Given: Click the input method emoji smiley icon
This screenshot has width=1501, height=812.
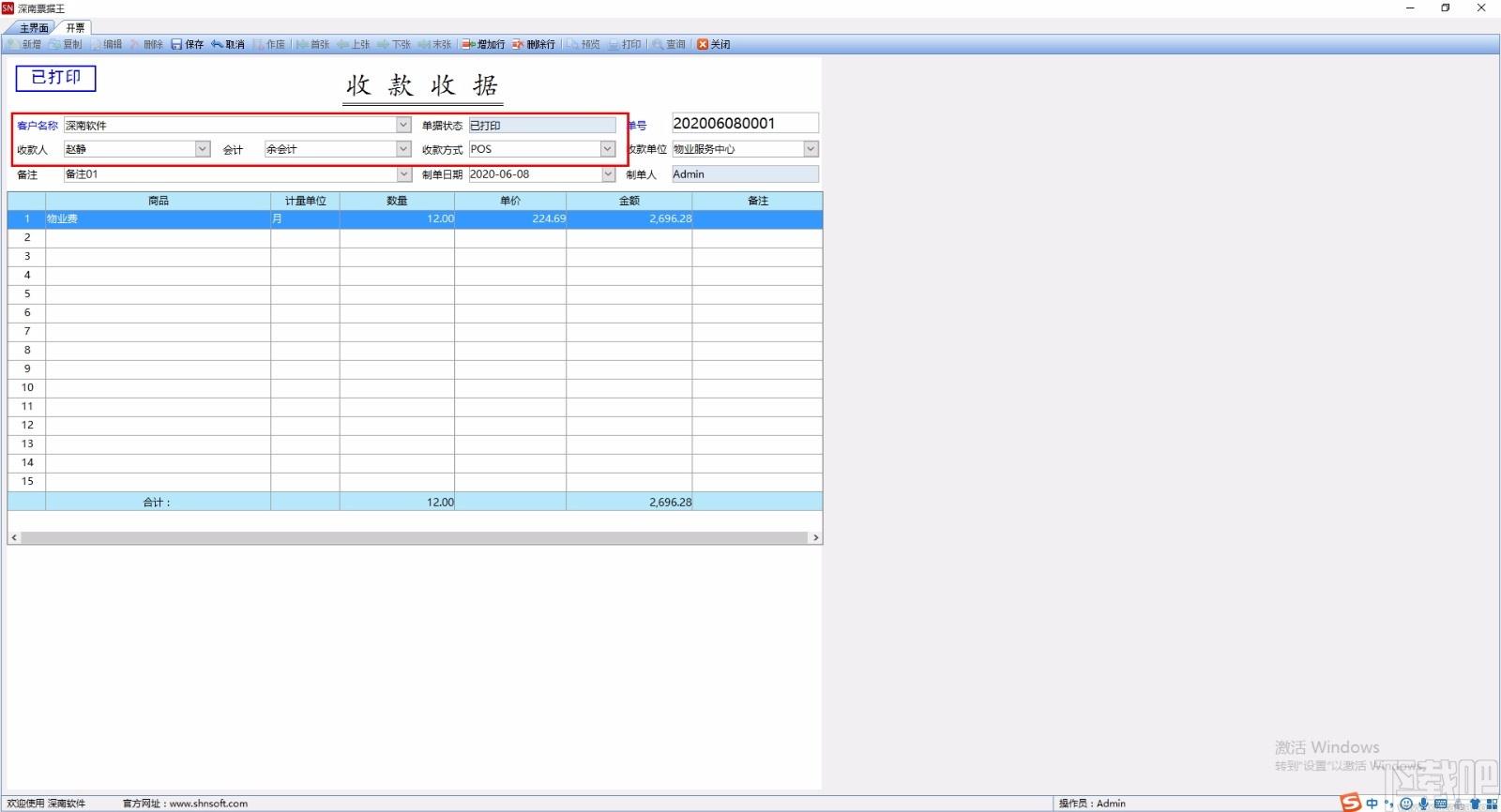Looking at the screenshot, I should [x=1406, y=804].
